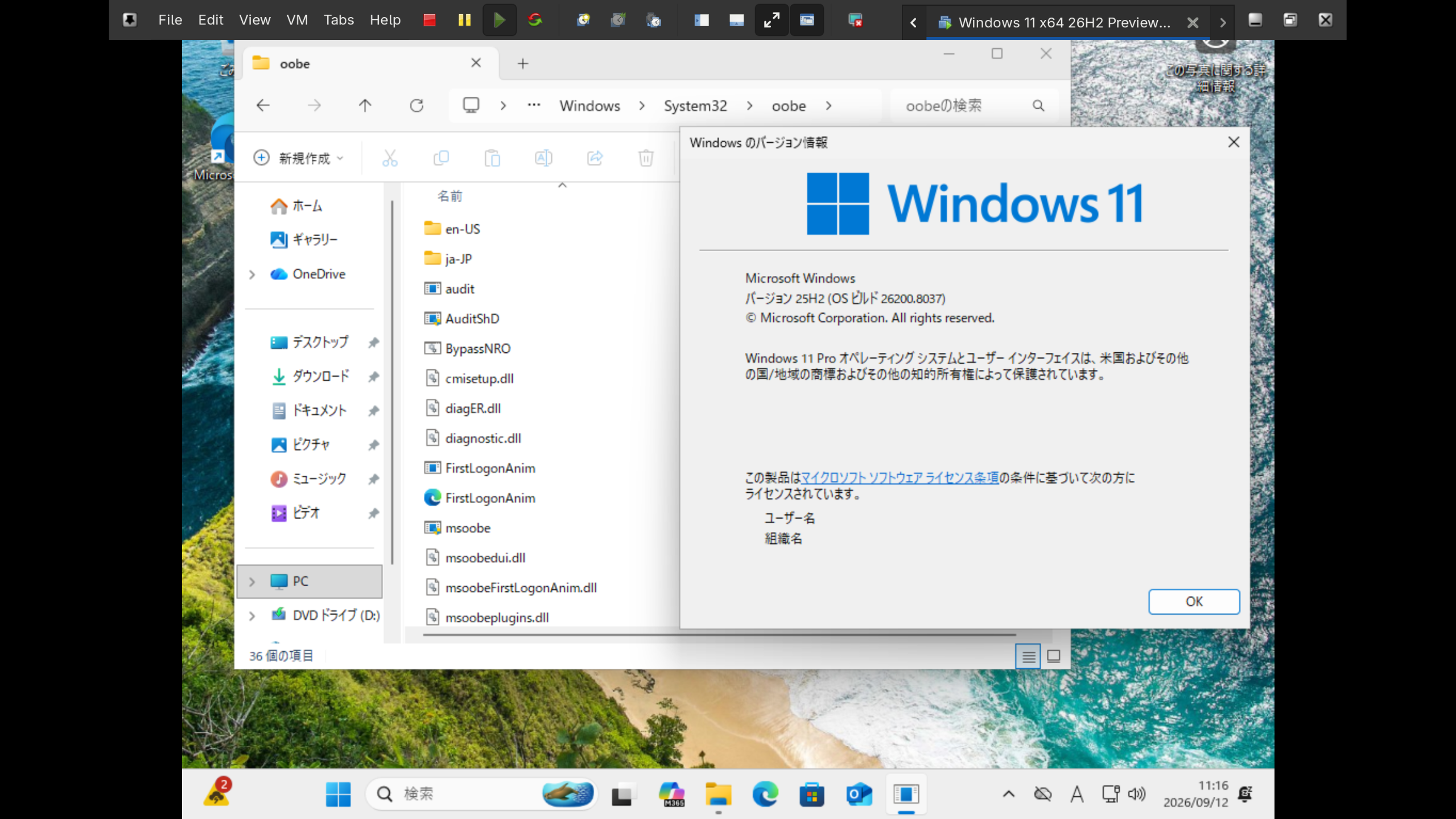The image size is (1456, 819).
Task: Open Microsoft Store from the taskbar
Action: point(812,794)
